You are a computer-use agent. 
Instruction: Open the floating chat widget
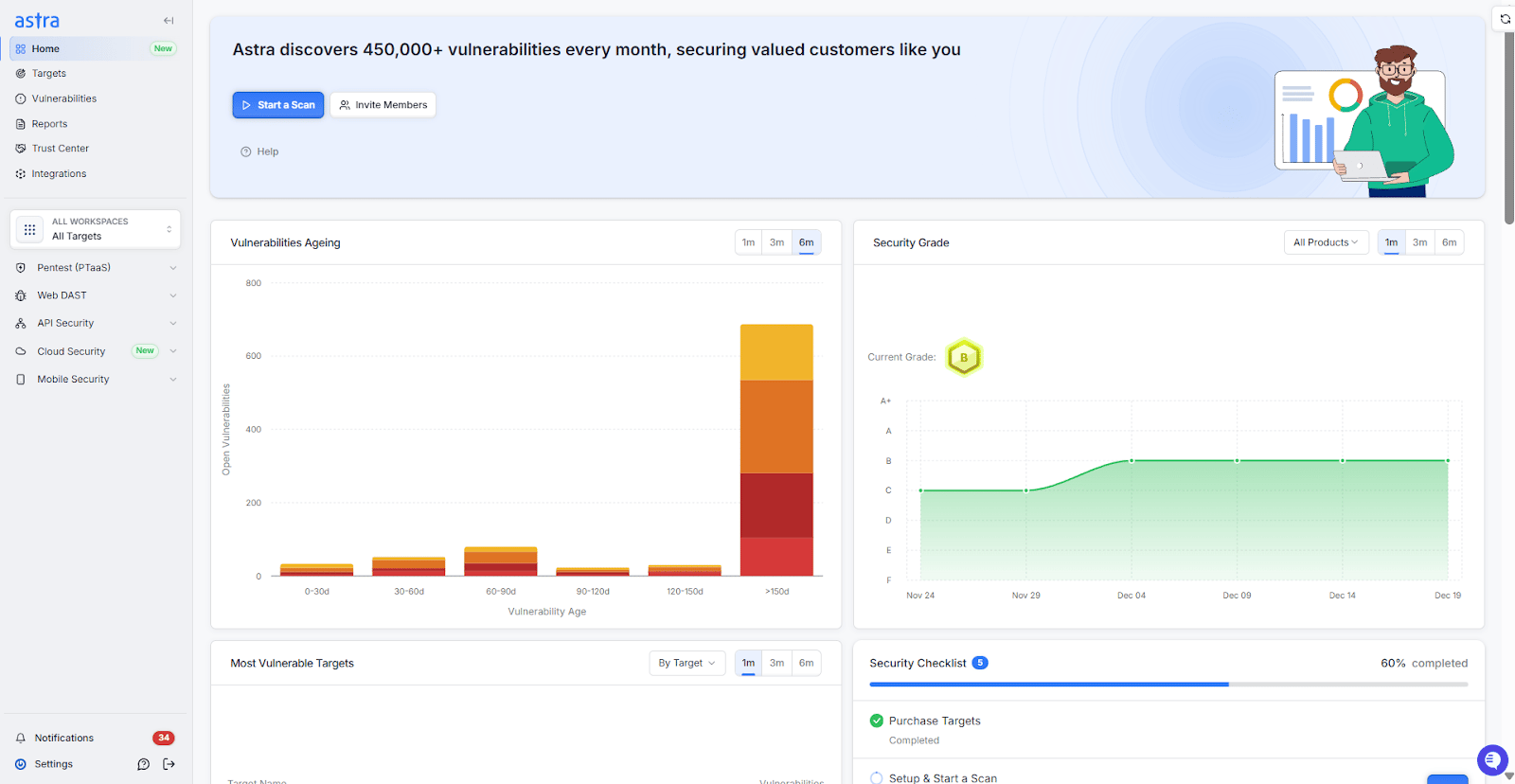click(x=1492, y=759)
